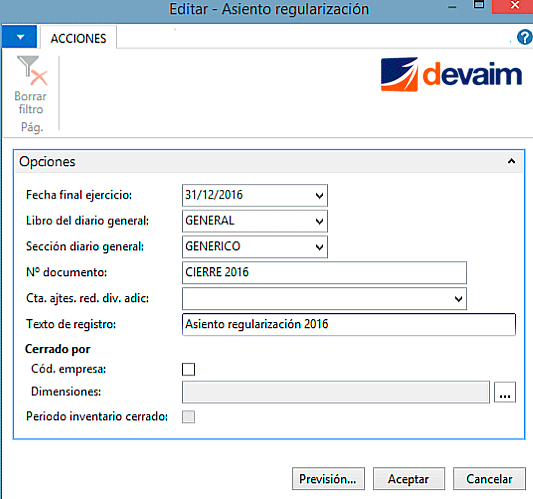Click the Cancelar button
The image size is (533, 499).
point(489,479)
